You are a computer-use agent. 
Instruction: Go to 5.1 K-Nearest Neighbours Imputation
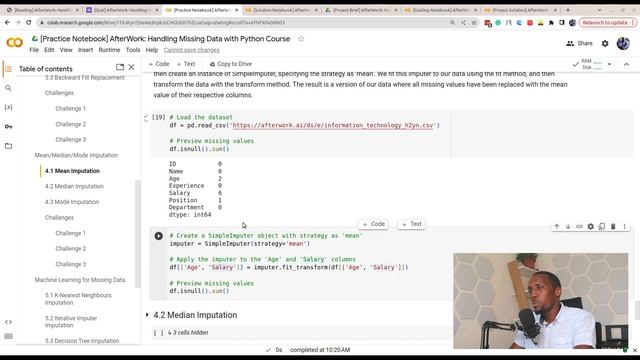78,299
